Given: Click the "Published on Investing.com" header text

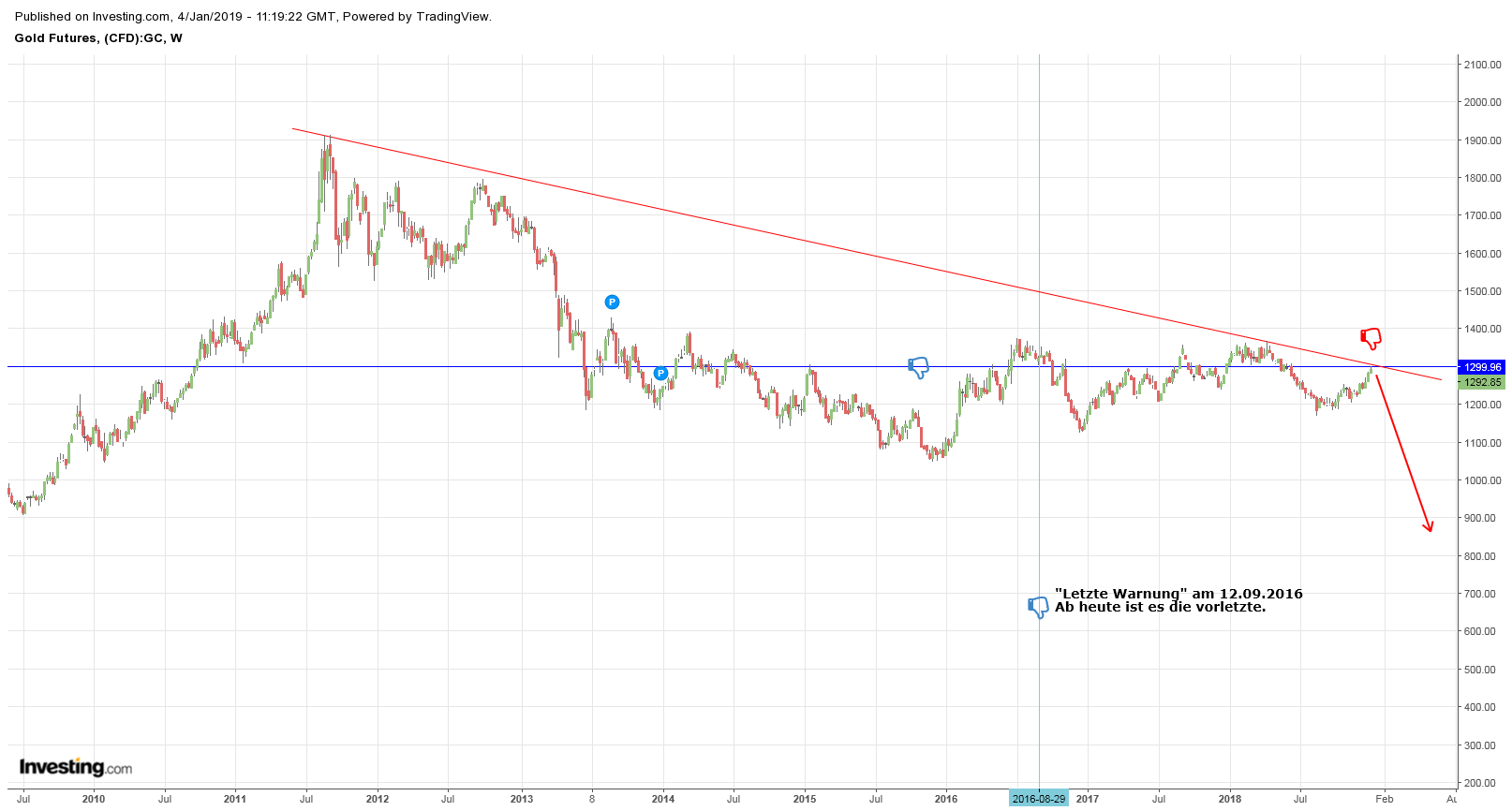Looking at the screenshot, I should 253,16.
